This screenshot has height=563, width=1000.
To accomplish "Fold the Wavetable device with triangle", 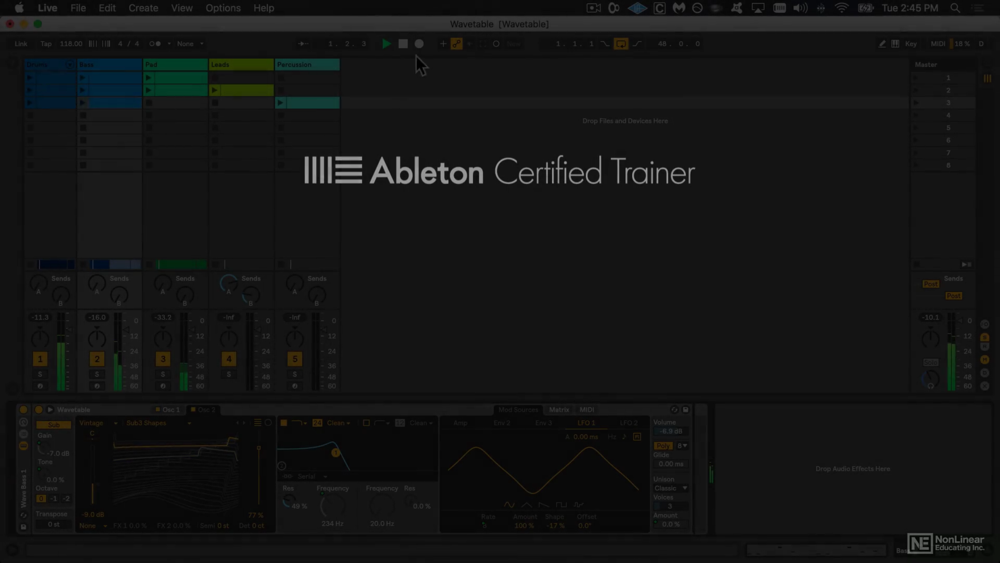I will pyautogui.click(x=50, y=409).
